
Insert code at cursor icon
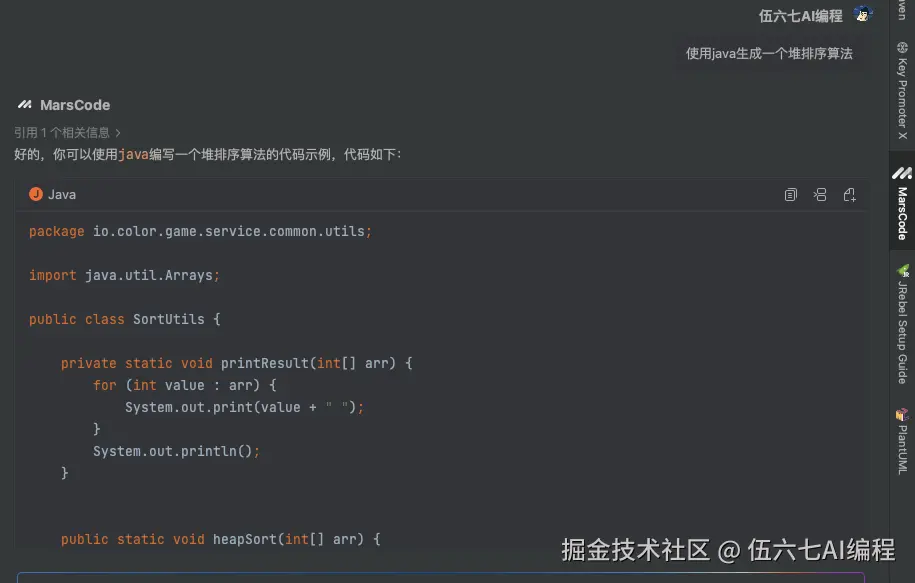[x=820, y=194]
